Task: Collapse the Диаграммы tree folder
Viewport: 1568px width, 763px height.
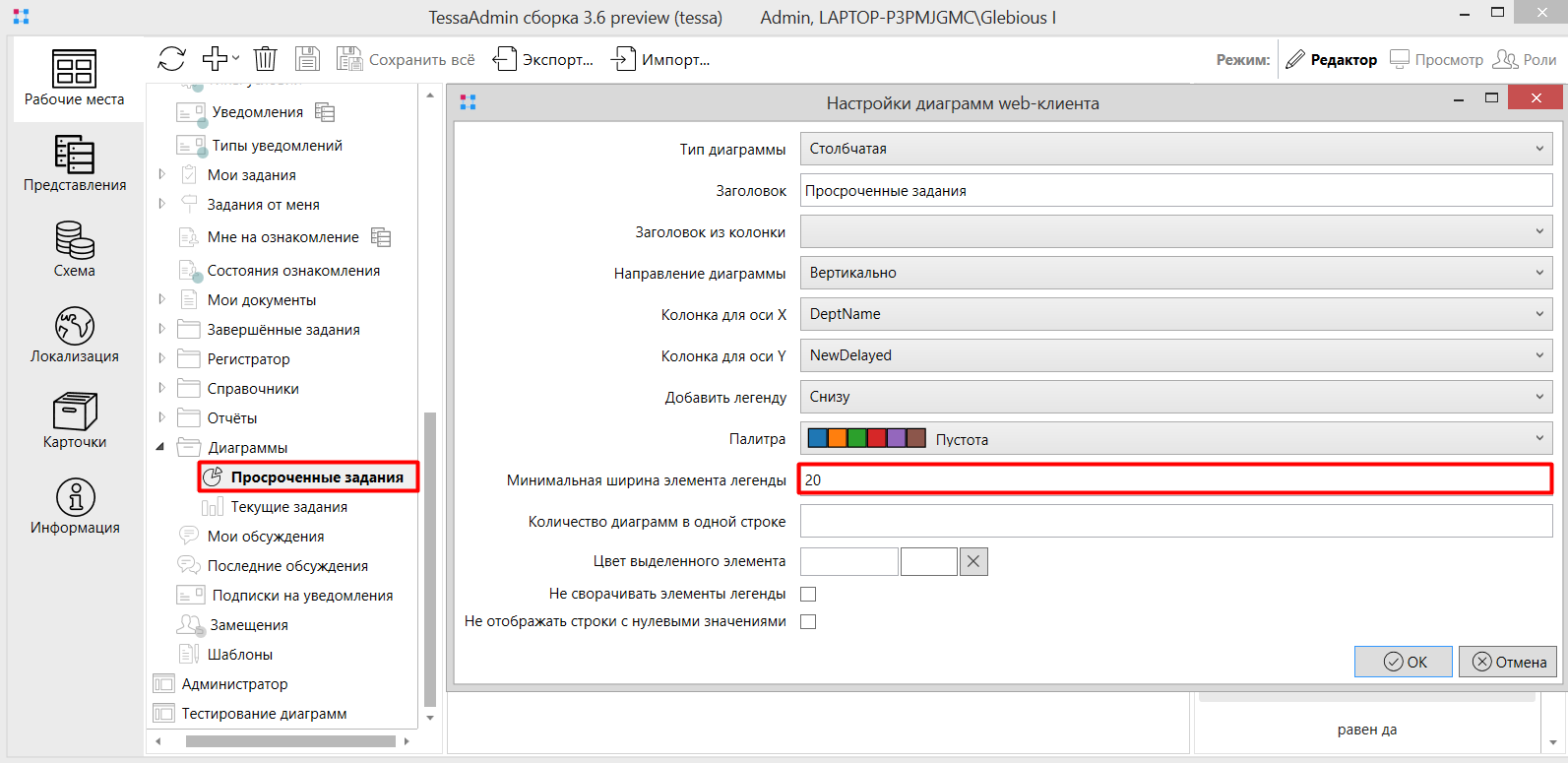Action: click(x=160, y=447)
